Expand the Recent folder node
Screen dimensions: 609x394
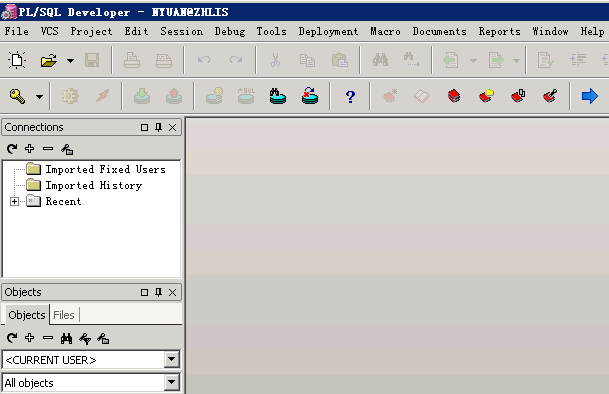[14, 201]
